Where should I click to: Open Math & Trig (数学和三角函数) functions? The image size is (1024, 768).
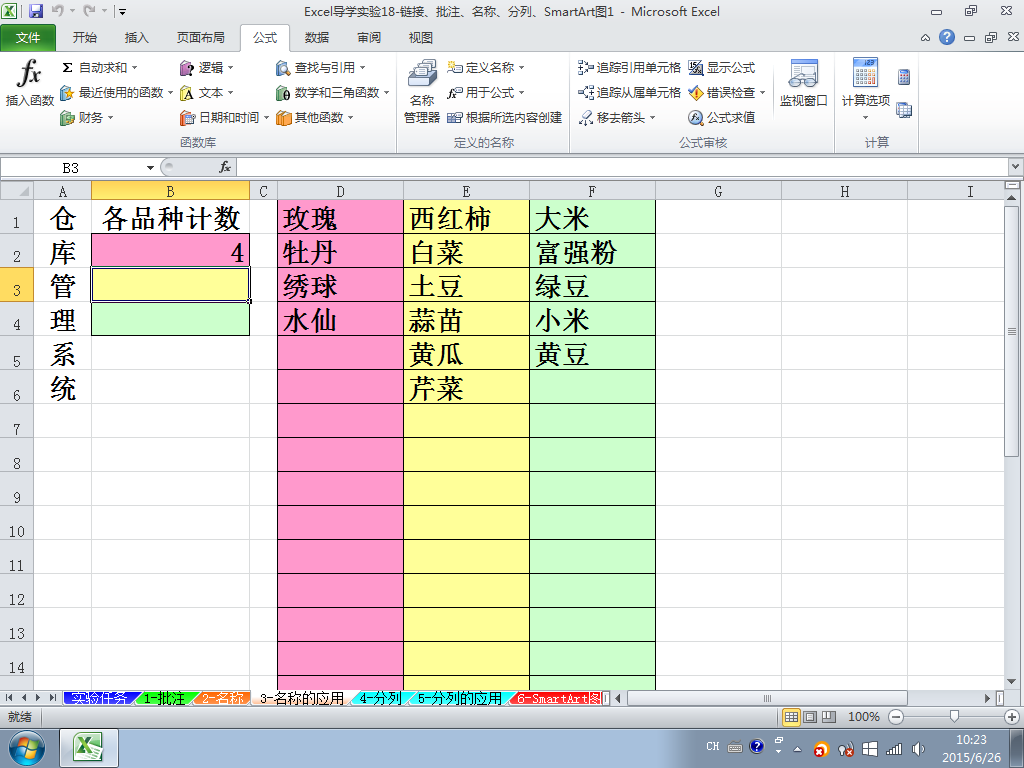tap(332, 93)
